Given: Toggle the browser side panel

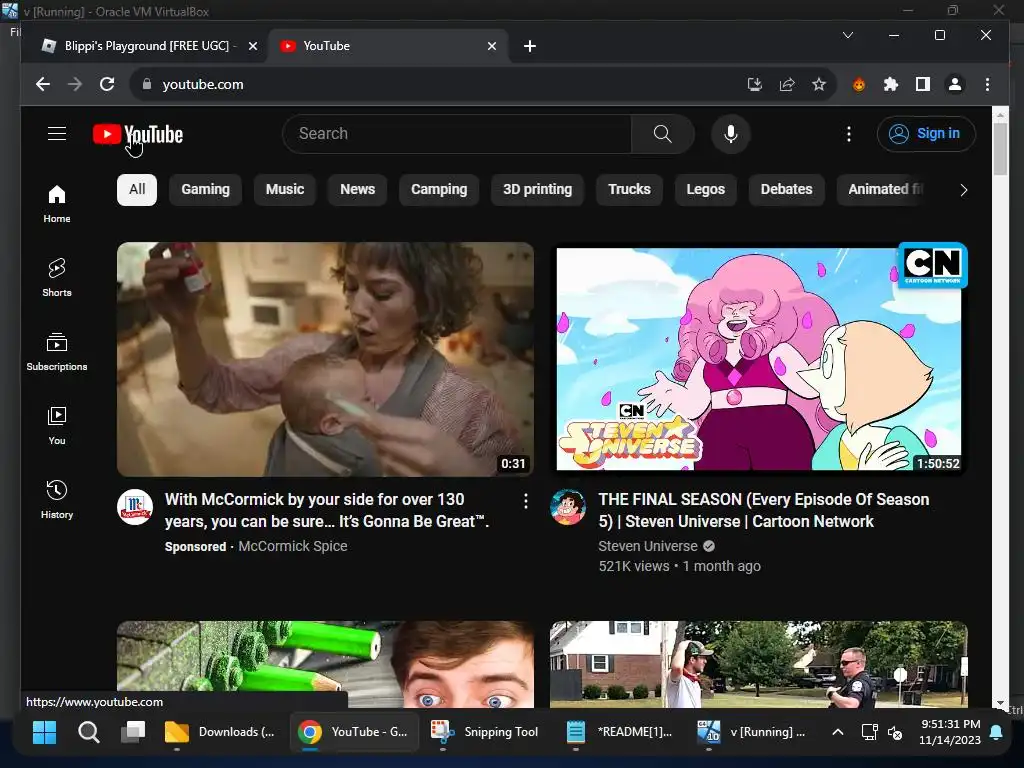Looking at the screenshot, I should pos(923,84).
